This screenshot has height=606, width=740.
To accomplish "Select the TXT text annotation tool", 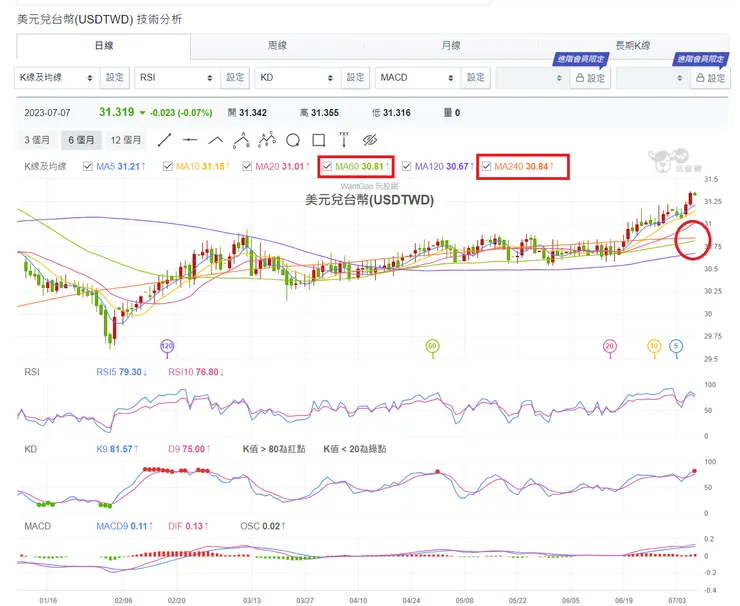I will pos(344,140).
